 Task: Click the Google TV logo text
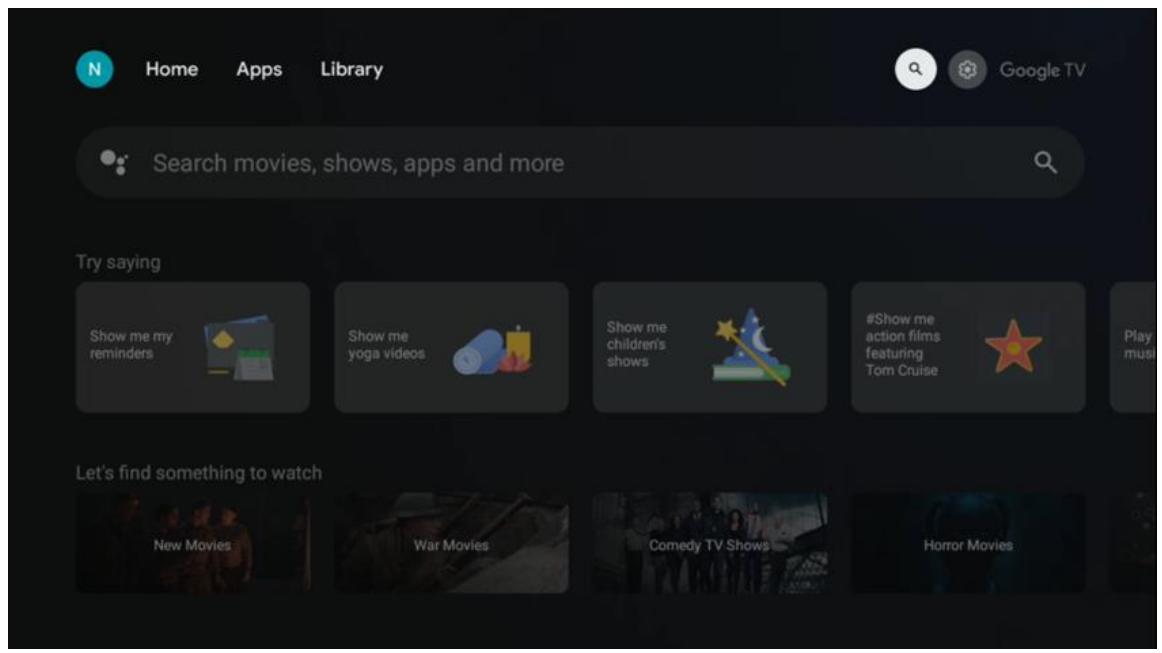(x=1042, y=70)
